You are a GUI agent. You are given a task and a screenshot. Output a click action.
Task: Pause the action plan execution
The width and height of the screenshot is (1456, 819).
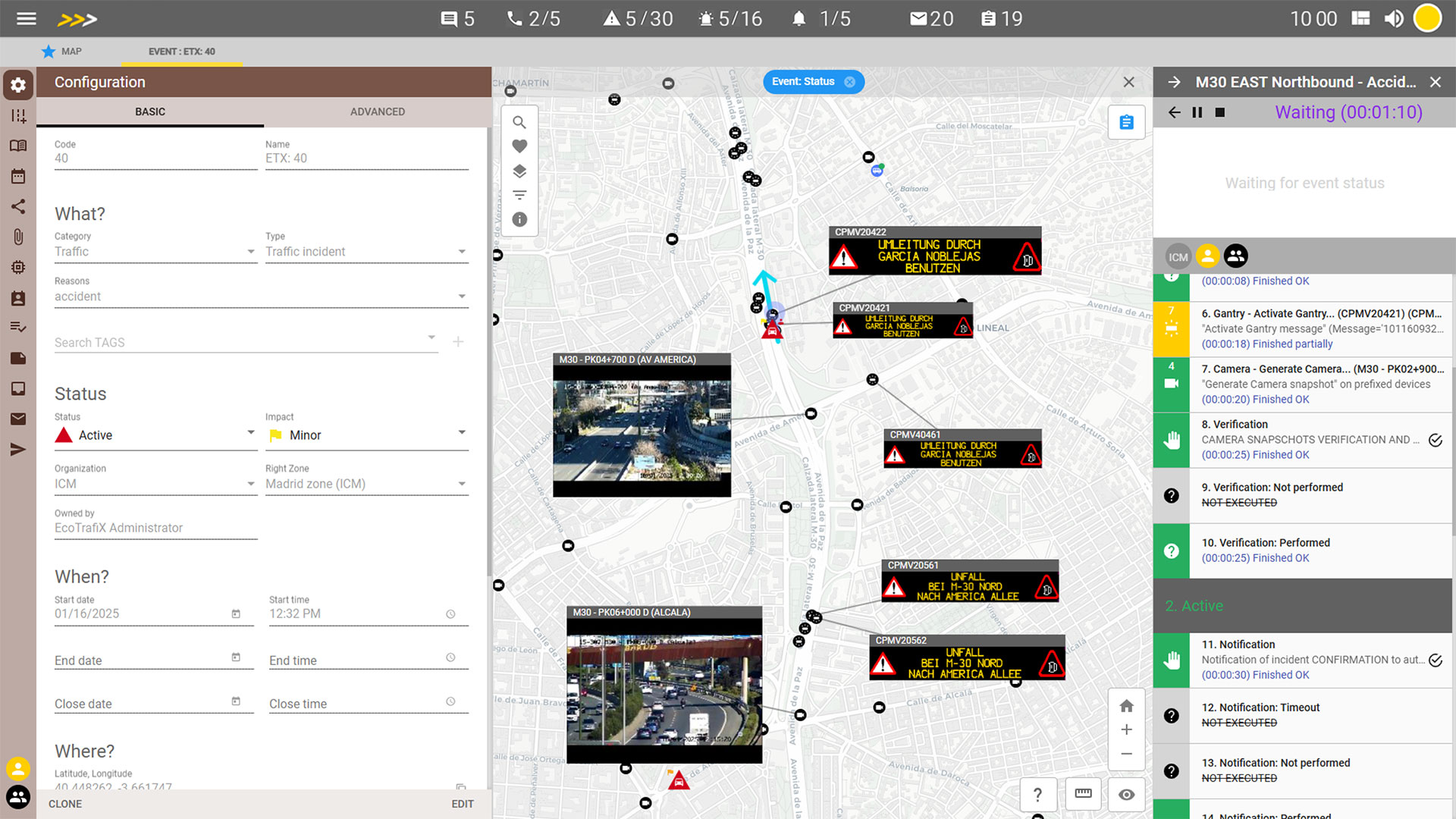point(1197,112)
